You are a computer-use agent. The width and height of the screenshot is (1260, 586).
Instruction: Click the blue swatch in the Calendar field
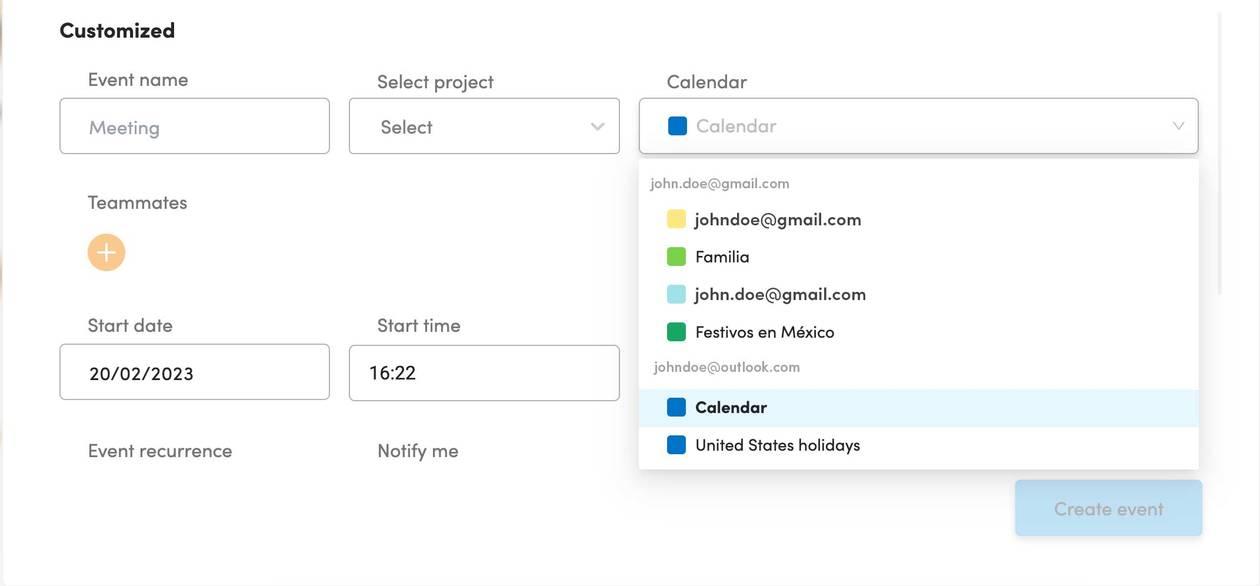pos(677,126)
